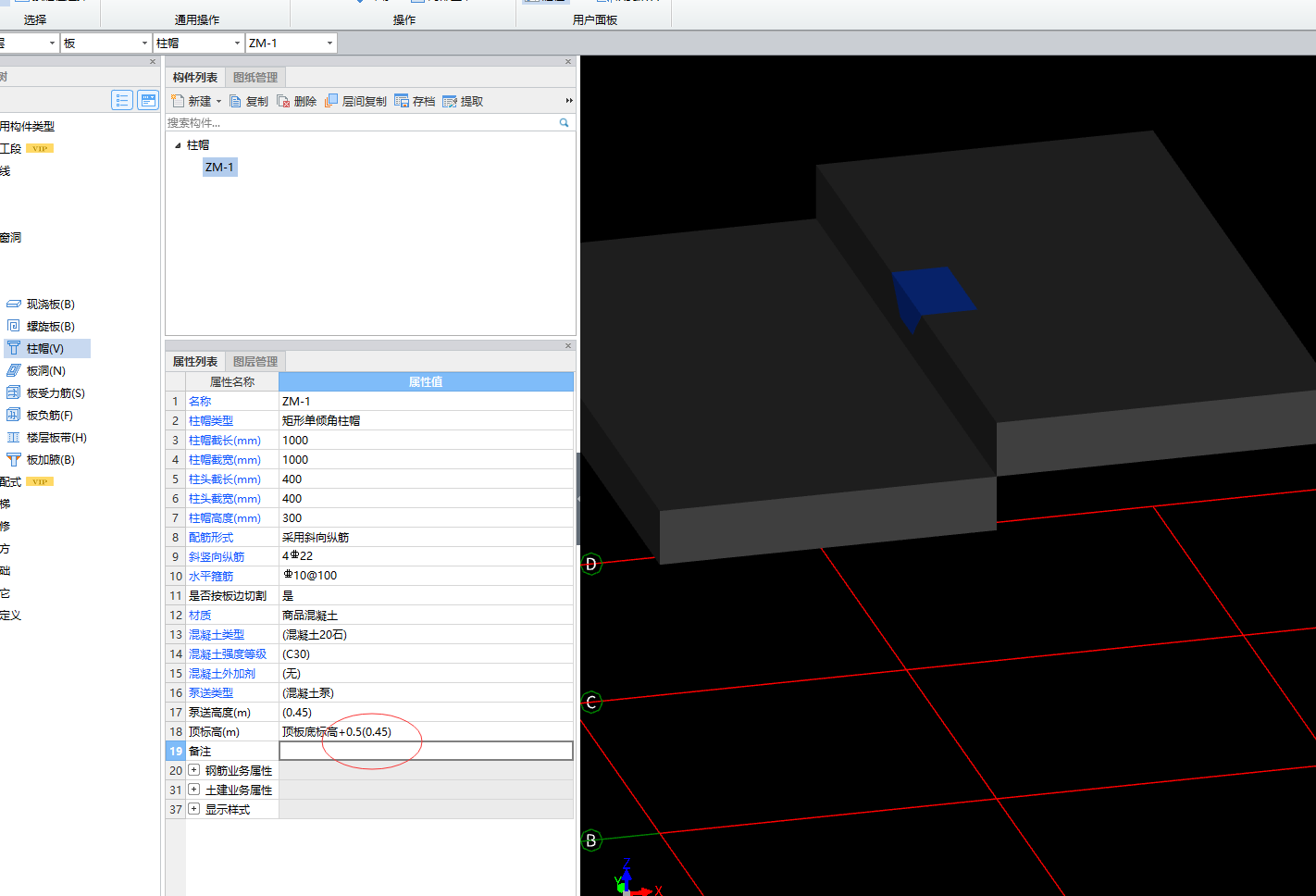
Task: Select 柱帽(V) component type
Action: click(x=46, y=348)
